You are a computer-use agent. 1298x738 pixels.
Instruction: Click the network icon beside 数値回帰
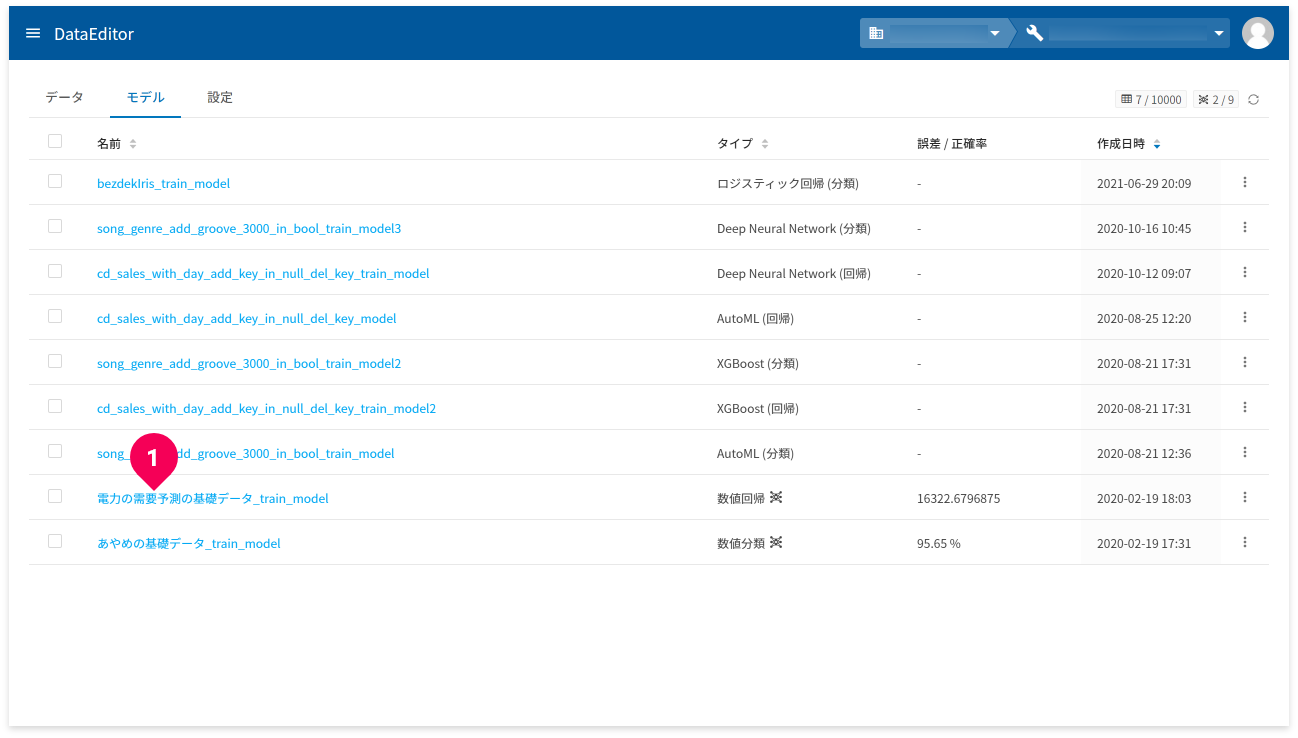[x=776, y=497]
